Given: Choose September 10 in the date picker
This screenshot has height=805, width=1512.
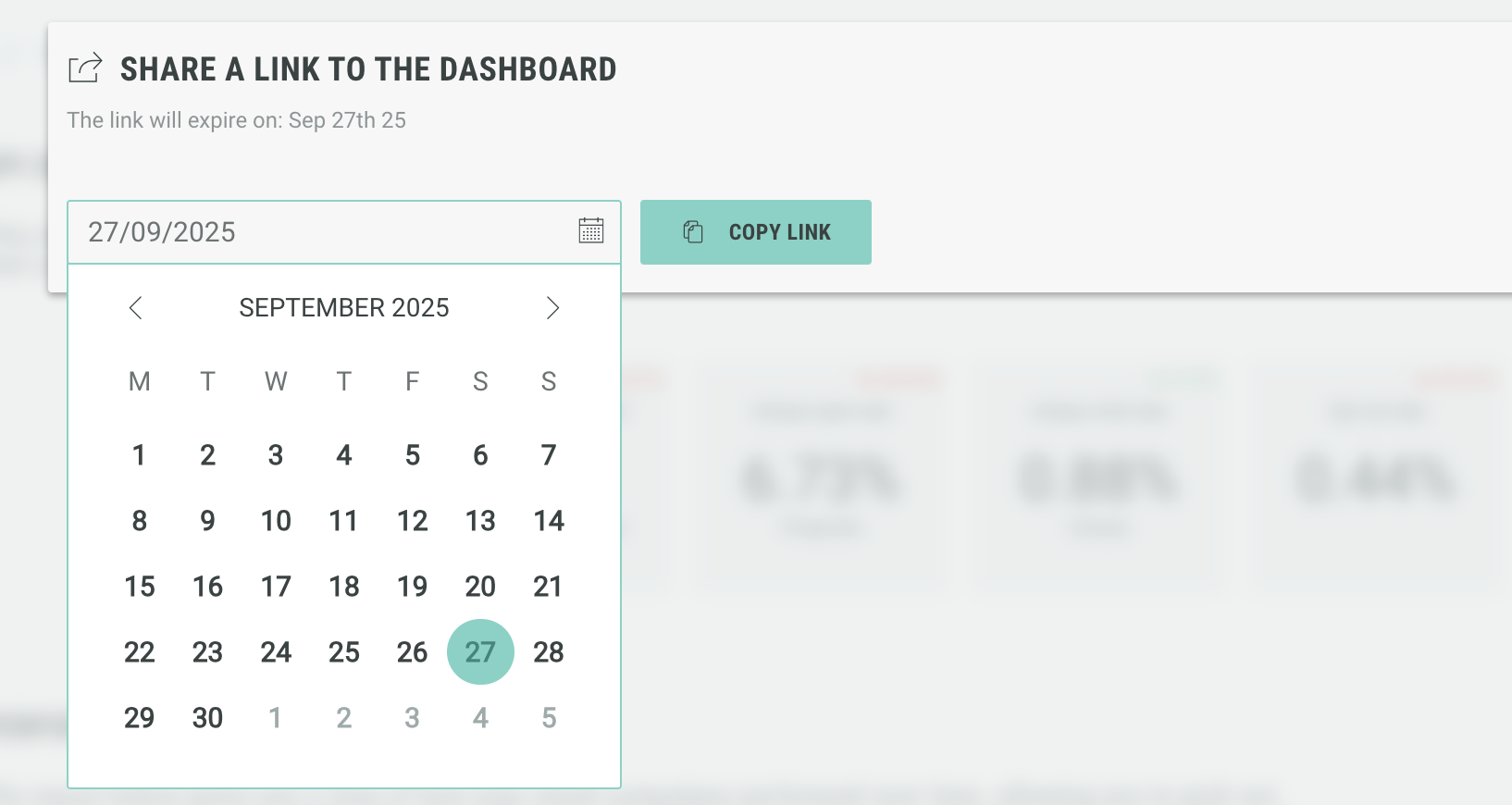Looking at the screenshot, I should click(x=276, y=521).
